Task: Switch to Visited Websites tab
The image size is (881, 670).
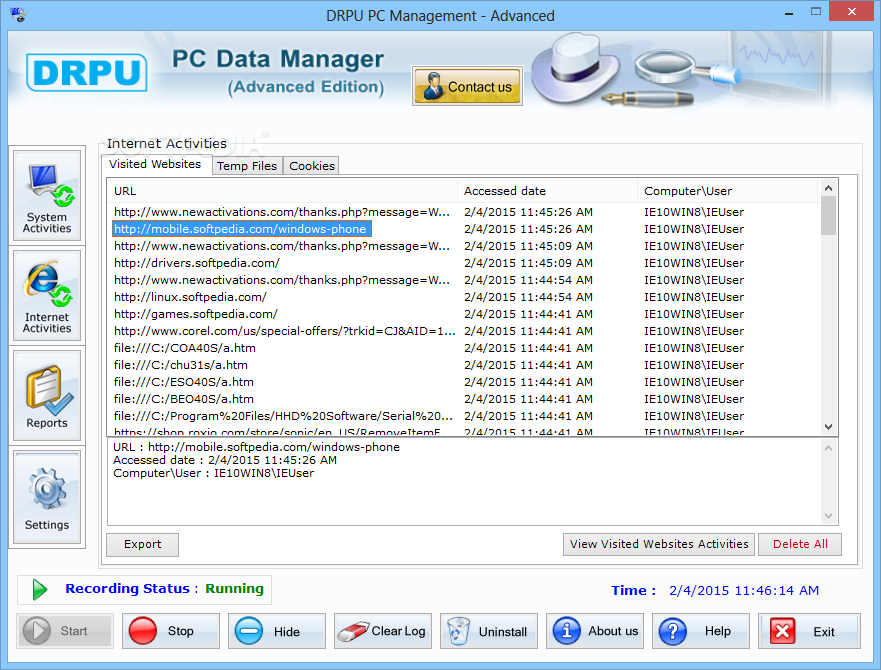Action: tap(155, 164)
